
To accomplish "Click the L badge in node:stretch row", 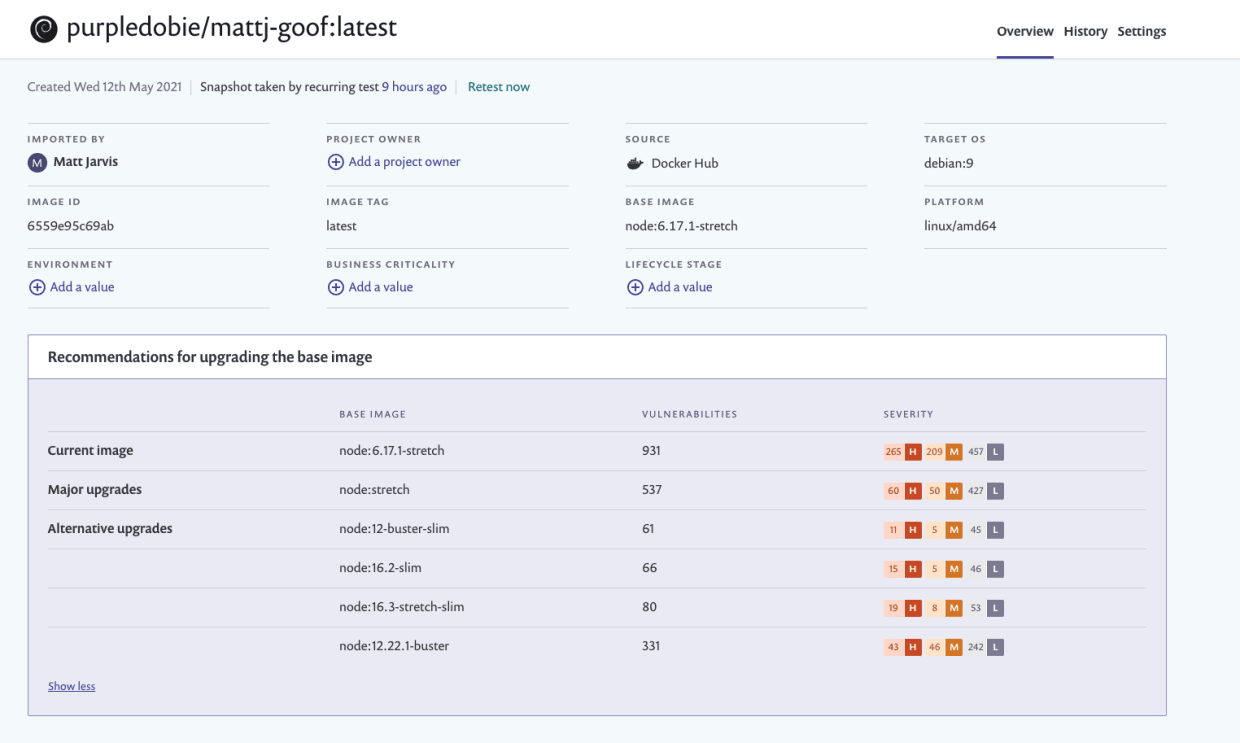I will tap(995, 491).
